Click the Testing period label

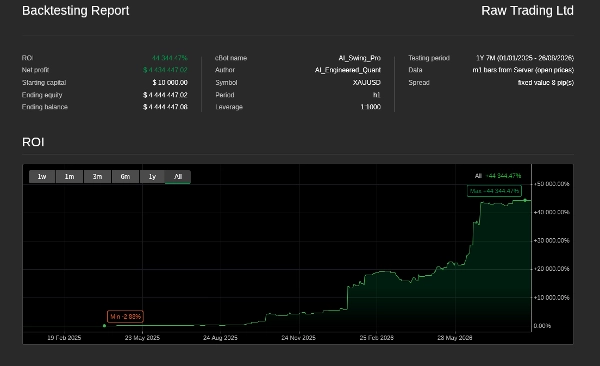(429, 58)
